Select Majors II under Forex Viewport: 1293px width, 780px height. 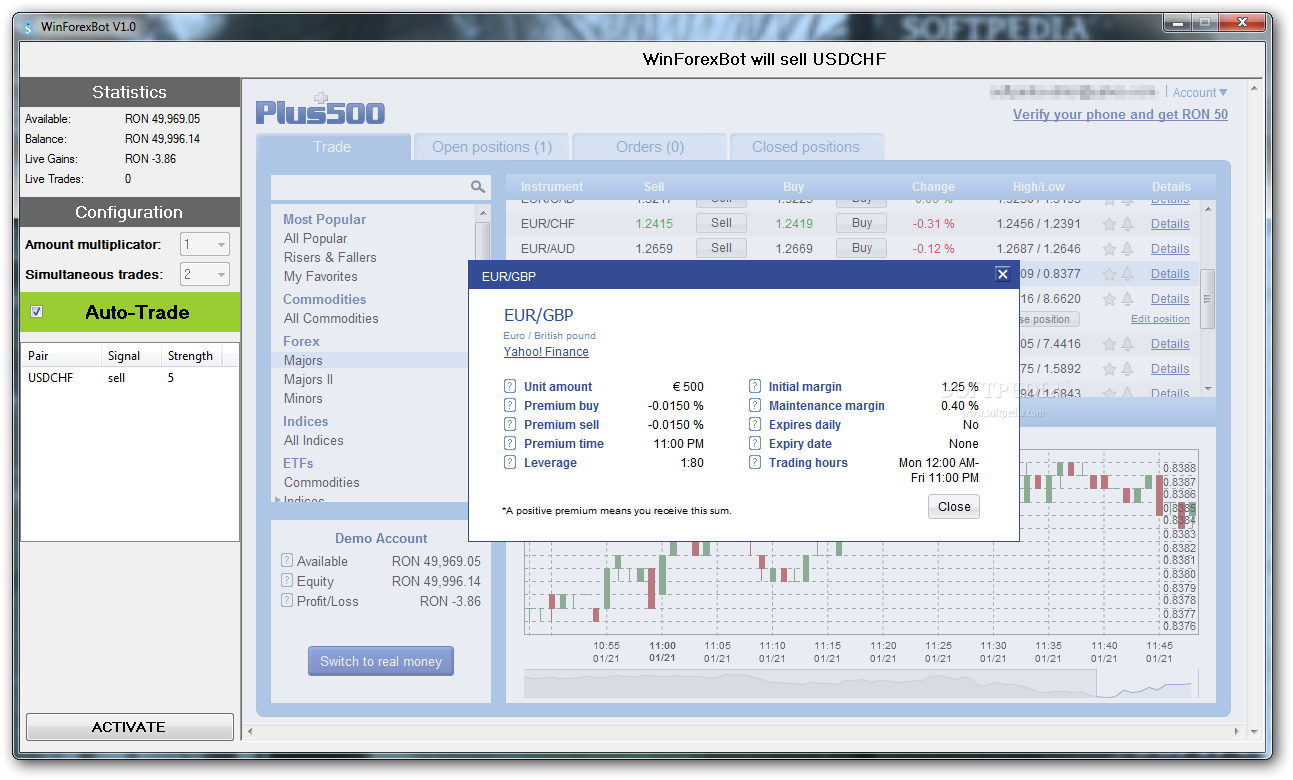[x=308, y=379]
